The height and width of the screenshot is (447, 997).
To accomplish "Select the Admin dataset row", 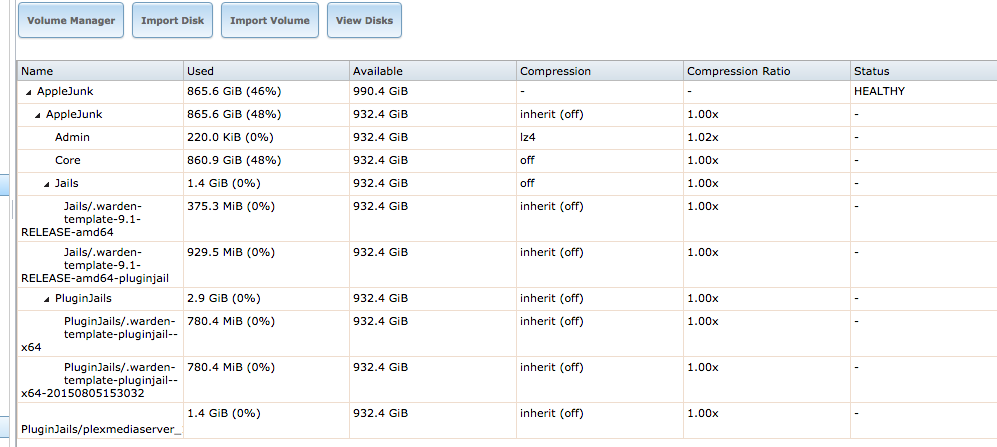I will coord(507,137).
